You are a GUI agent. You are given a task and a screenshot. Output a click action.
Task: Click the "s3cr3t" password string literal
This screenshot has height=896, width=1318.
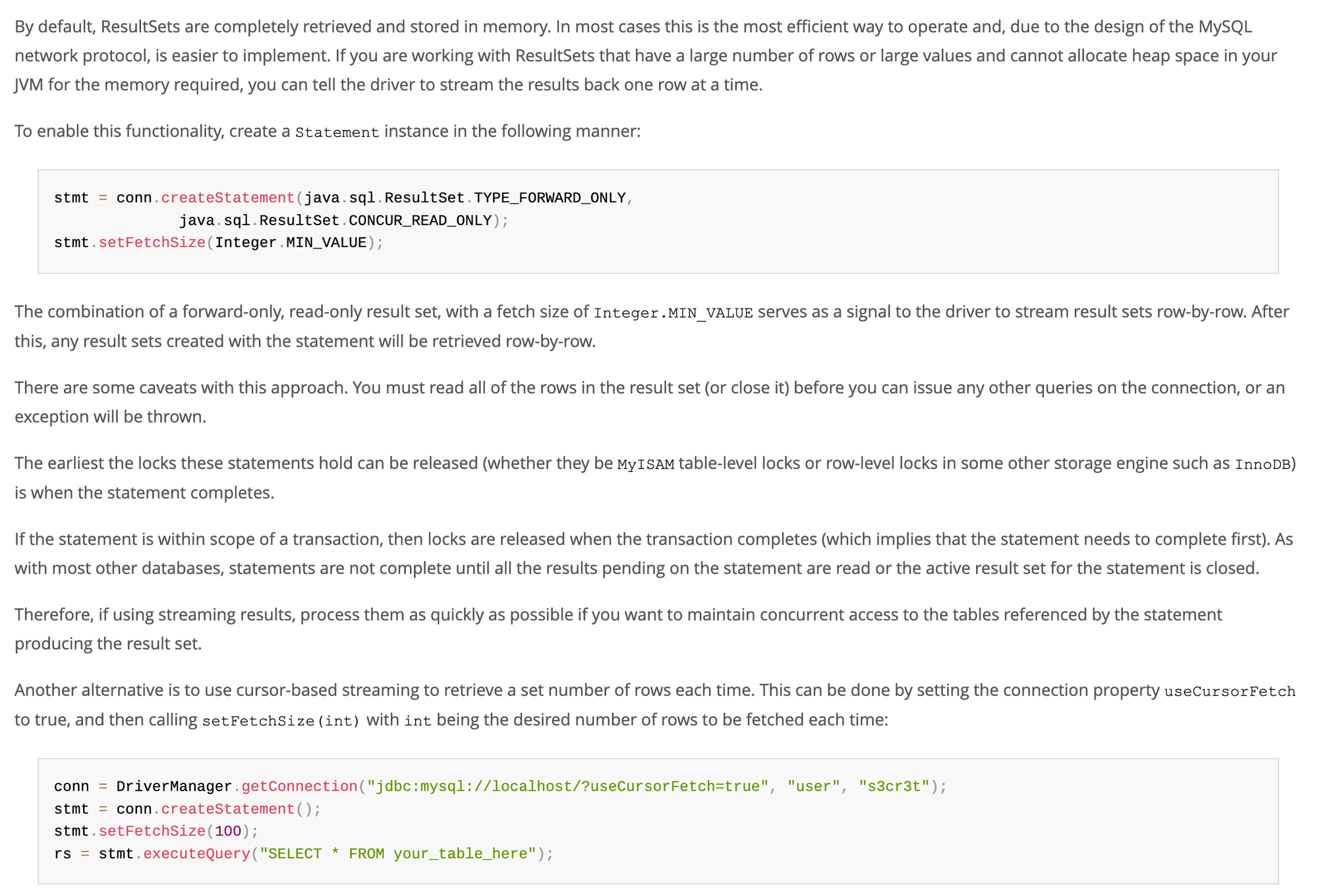[894, 786]
